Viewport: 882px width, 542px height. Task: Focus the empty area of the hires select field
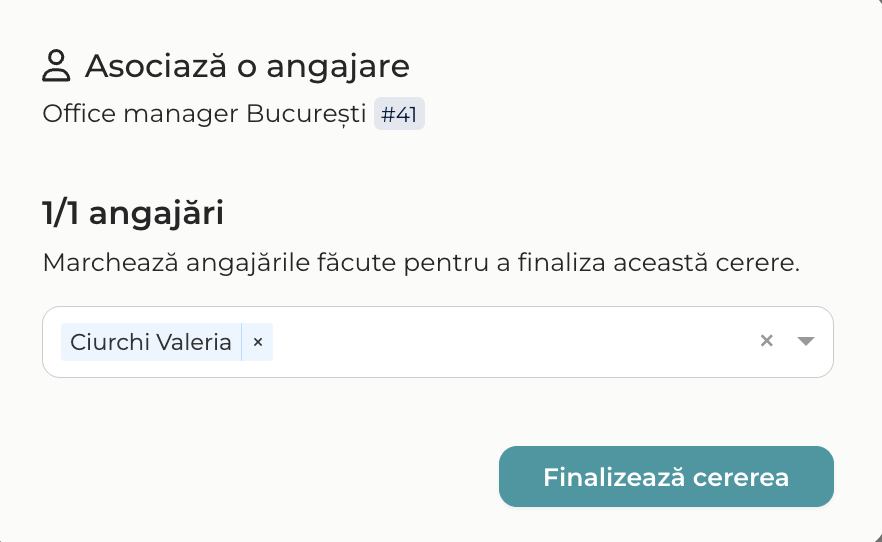click(512, 342)
